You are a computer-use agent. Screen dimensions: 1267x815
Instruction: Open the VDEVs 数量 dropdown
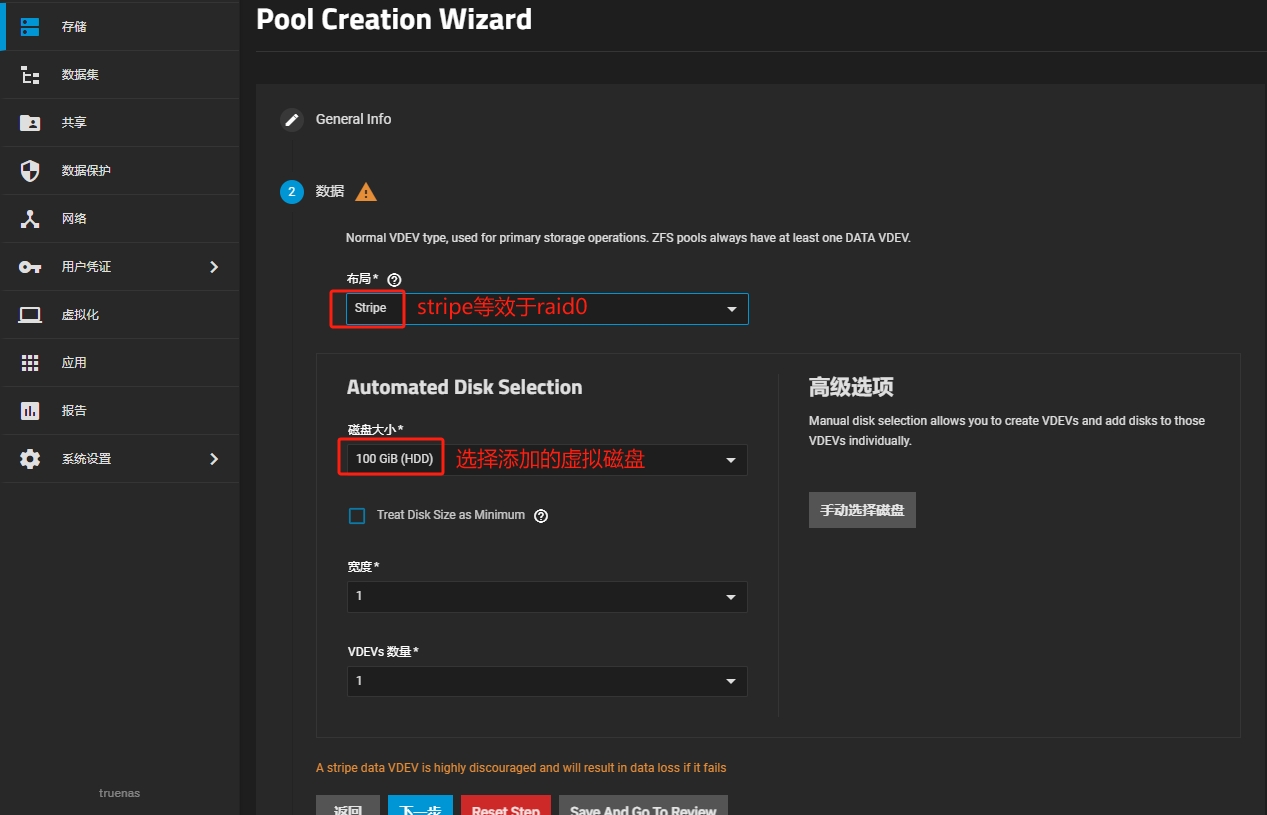546,681
